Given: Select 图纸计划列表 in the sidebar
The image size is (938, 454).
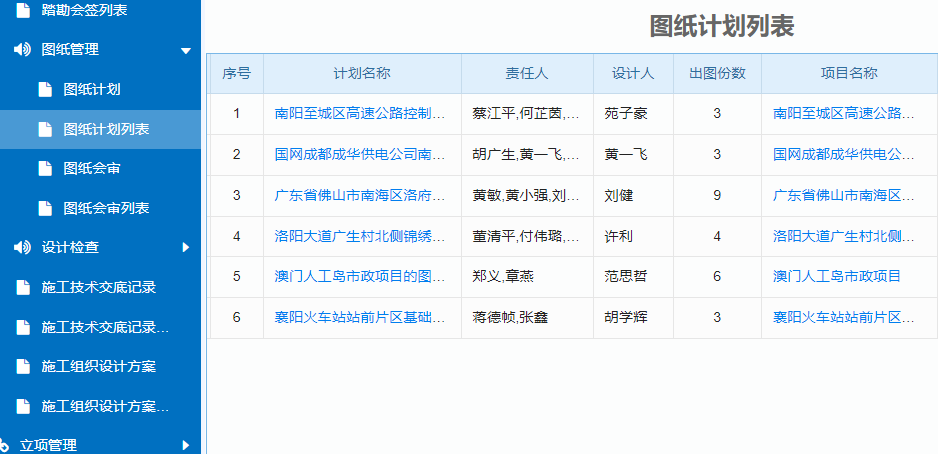Looking at the screenshot, I should pyautogui.click(x=106, y=129).
